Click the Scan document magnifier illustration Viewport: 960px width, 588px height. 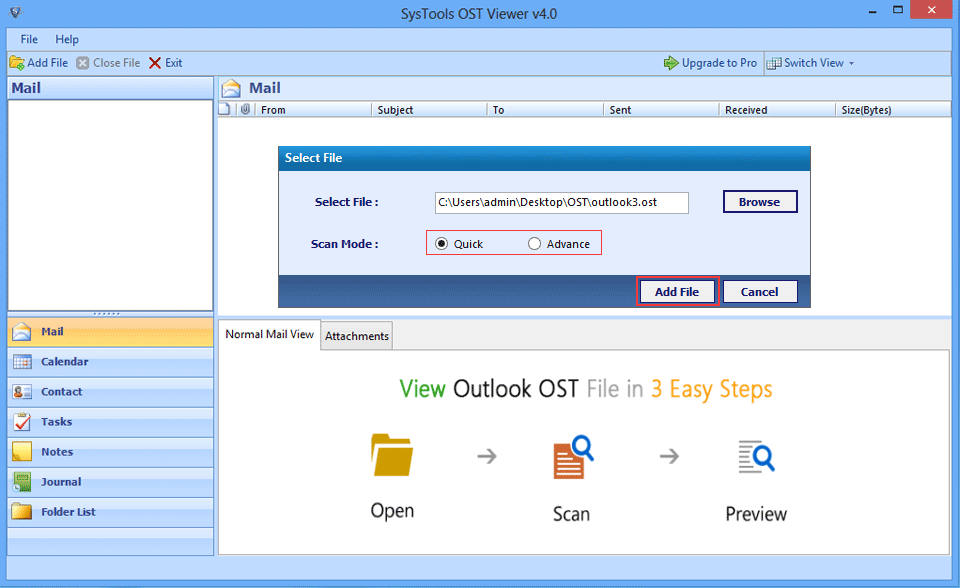pos(573,457)
